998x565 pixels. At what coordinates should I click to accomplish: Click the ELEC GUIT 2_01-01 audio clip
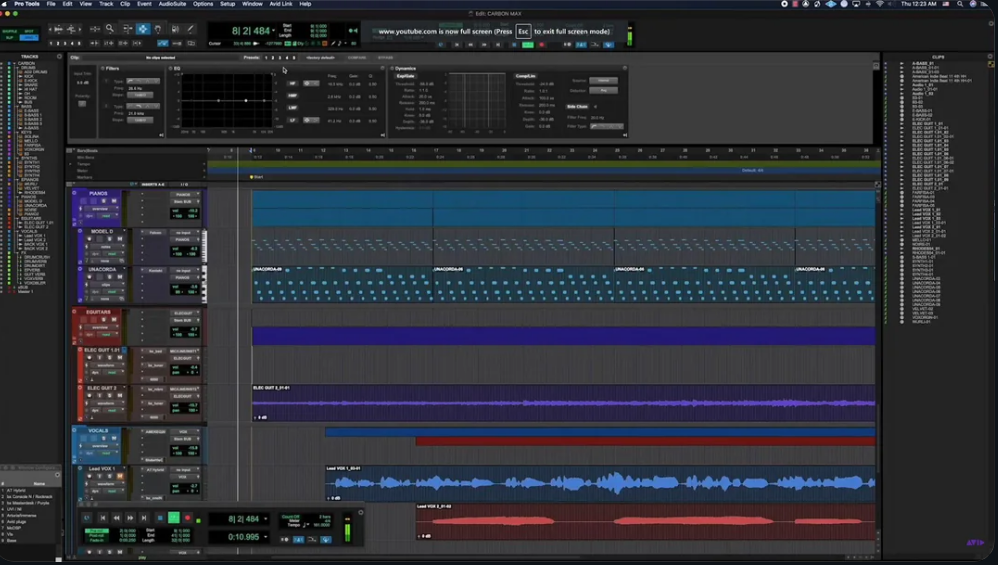coord(564,403)
